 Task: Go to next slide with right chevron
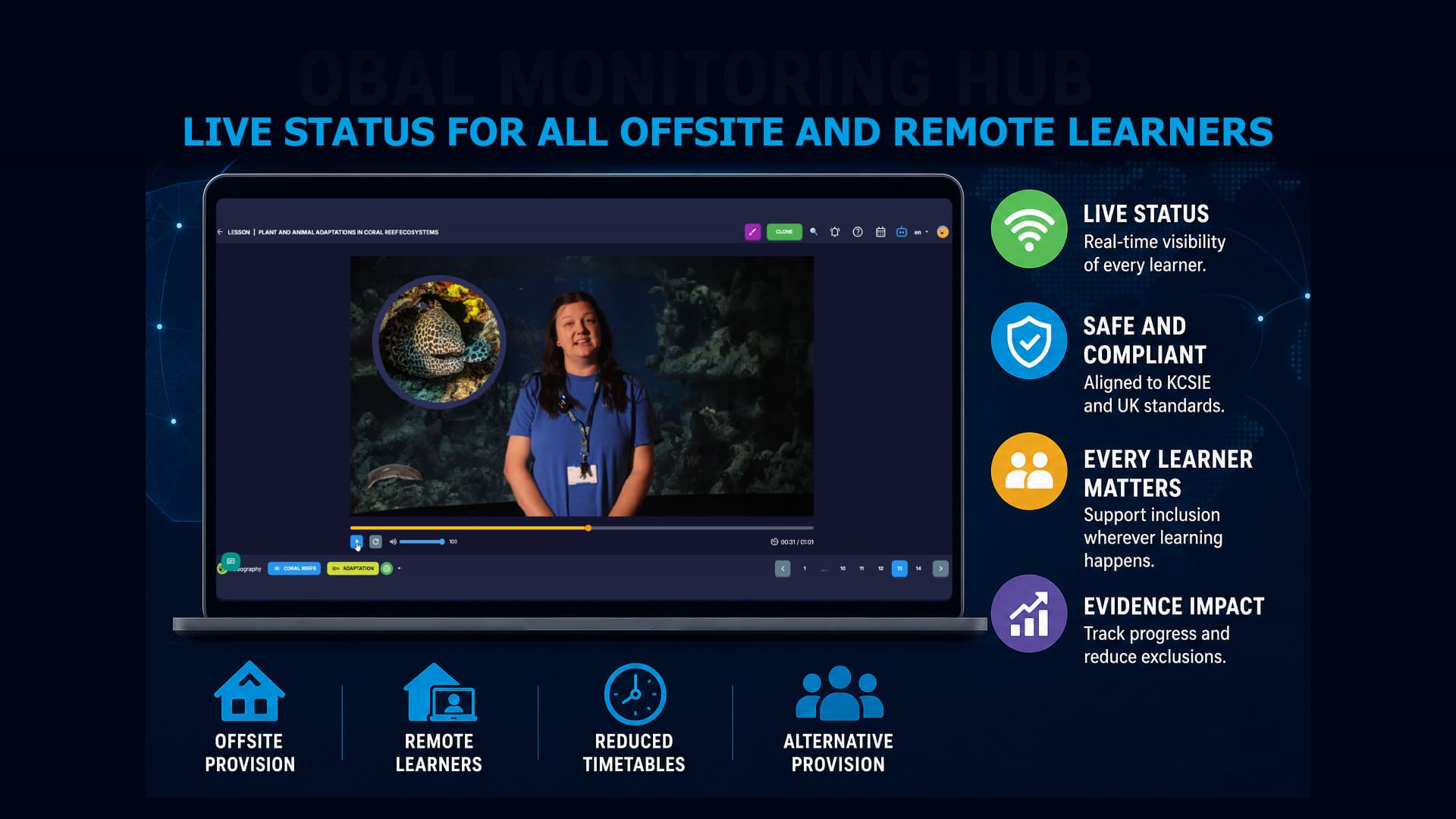940,568
